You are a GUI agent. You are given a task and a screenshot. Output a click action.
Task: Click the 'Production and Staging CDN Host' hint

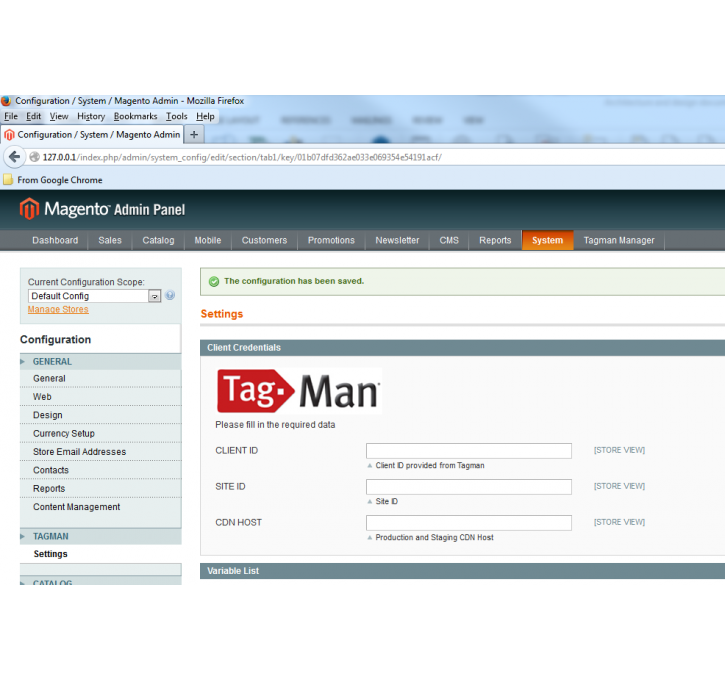pos(434,538)
